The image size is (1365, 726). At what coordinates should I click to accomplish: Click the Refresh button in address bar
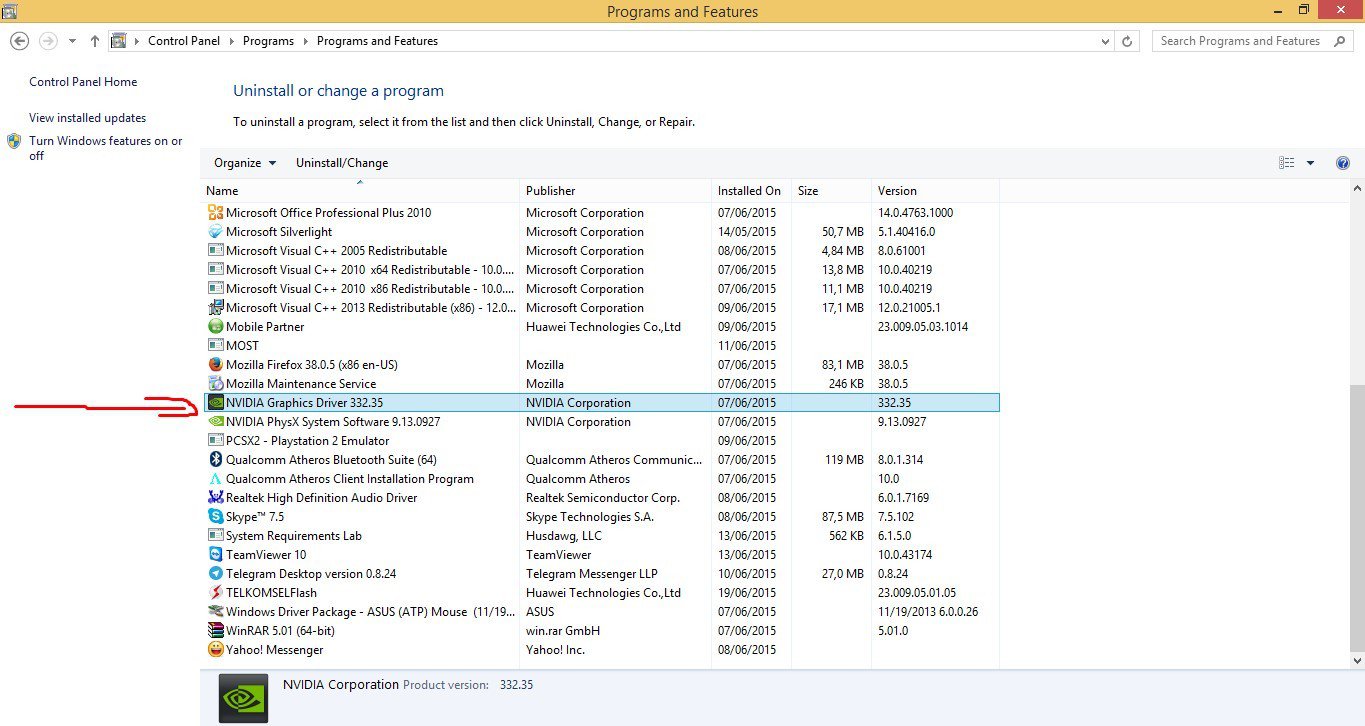pos(1128,41)
